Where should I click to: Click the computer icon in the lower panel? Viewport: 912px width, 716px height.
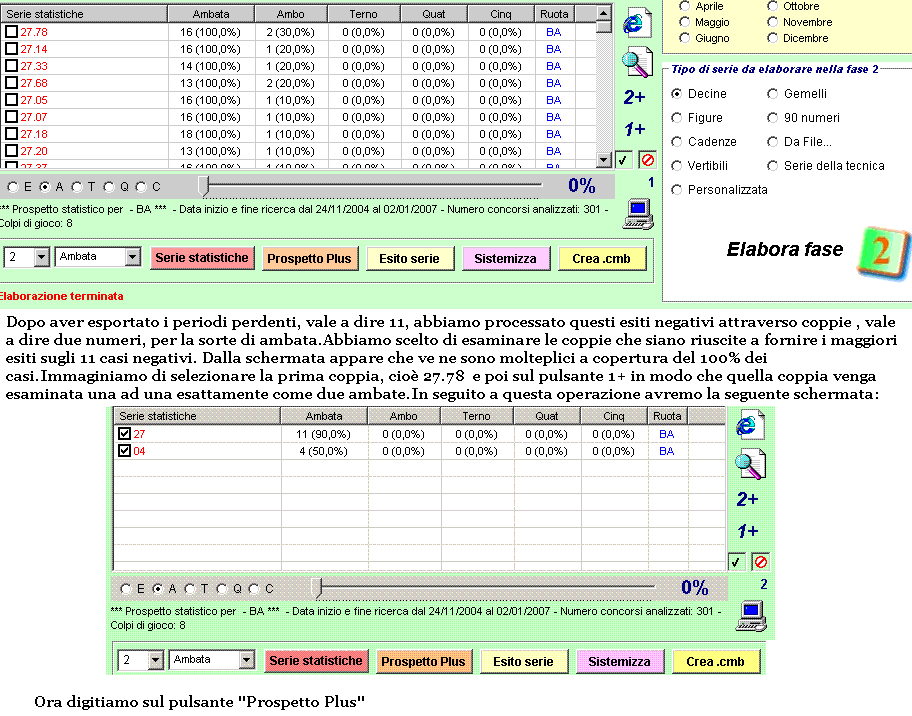coord(751,616)
